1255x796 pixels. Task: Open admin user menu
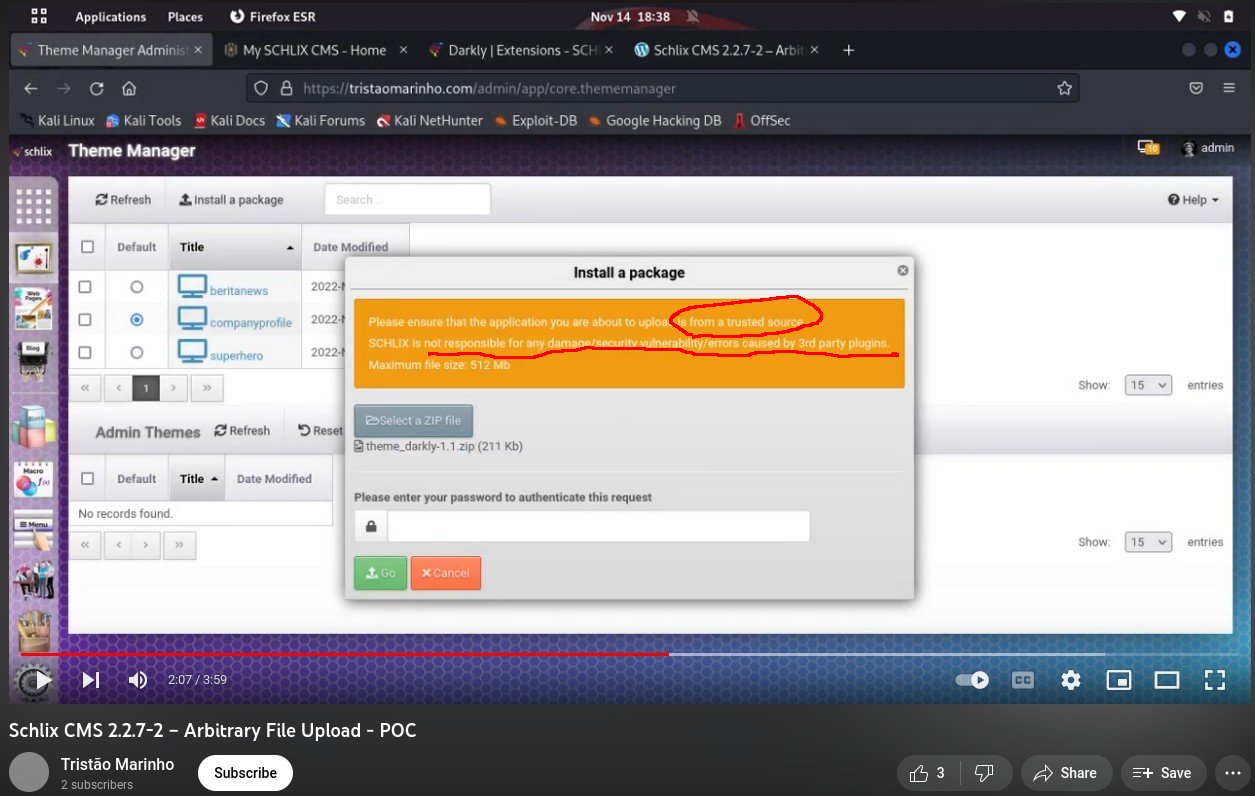click(x=1207, y=148)
